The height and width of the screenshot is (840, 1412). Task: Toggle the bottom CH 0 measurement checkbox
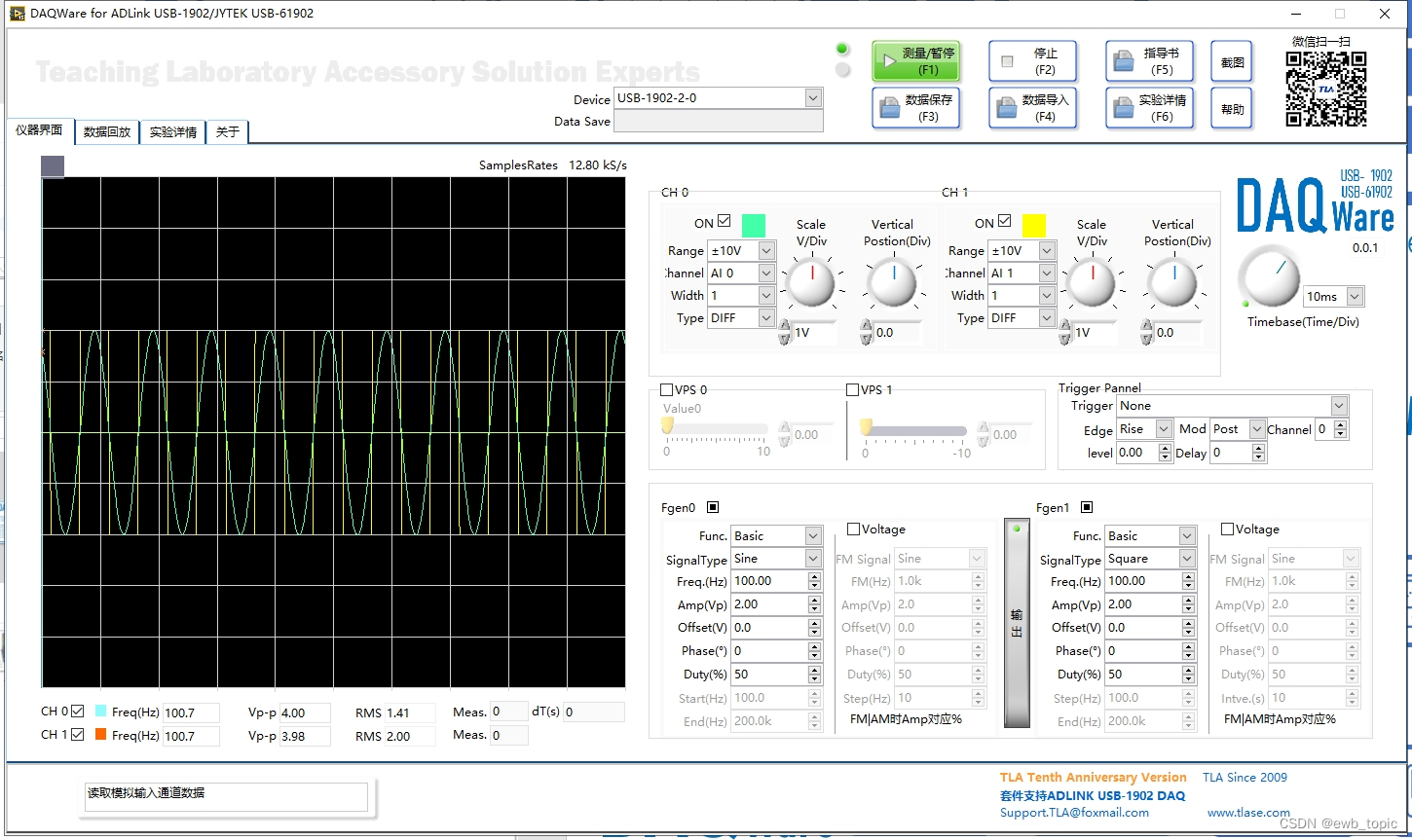78,712
